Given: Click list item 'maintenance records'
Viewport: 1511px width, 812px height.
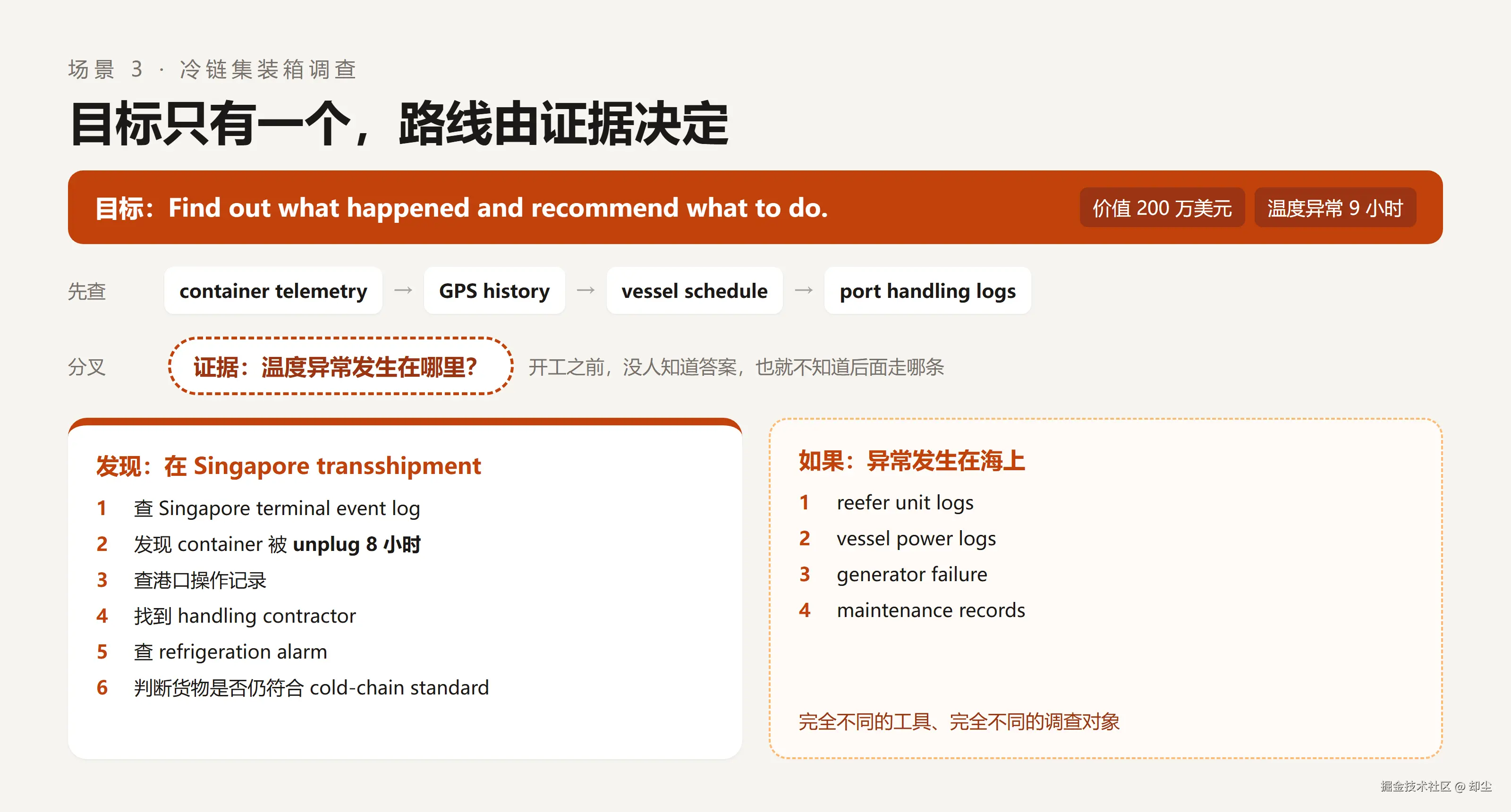Looking at the screenshot, I should click(x=931, y=610).
